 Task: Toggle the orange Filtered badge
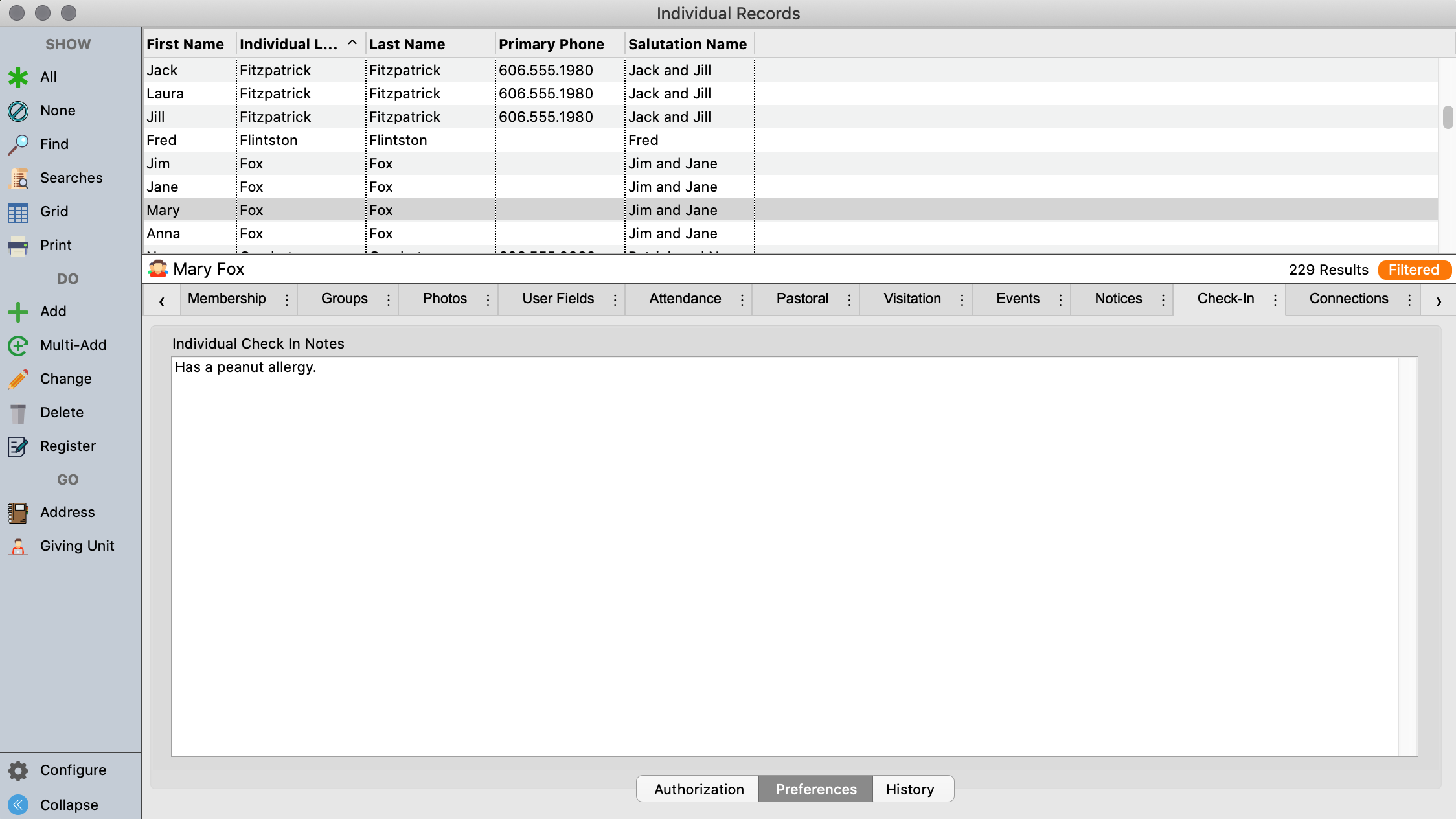1414,270
